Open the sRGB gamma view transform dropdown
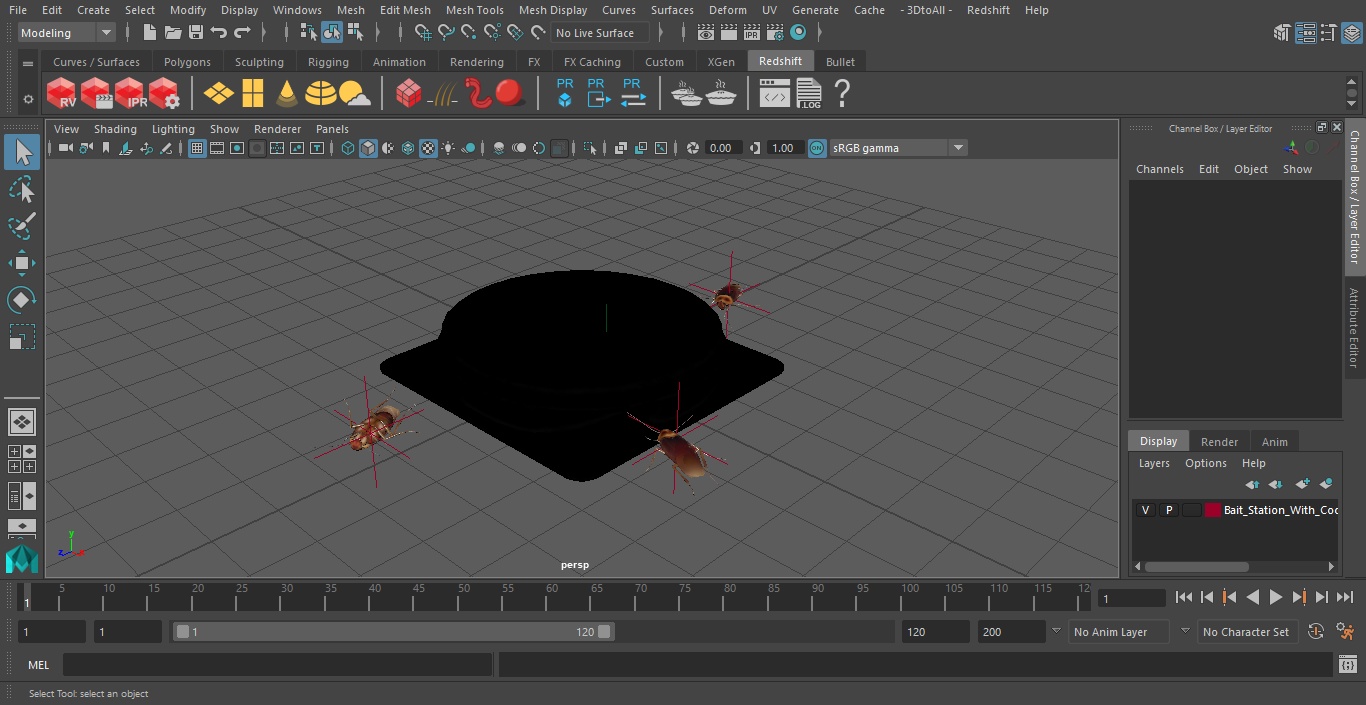1366x705 pixels. click(x=897, y=148)
